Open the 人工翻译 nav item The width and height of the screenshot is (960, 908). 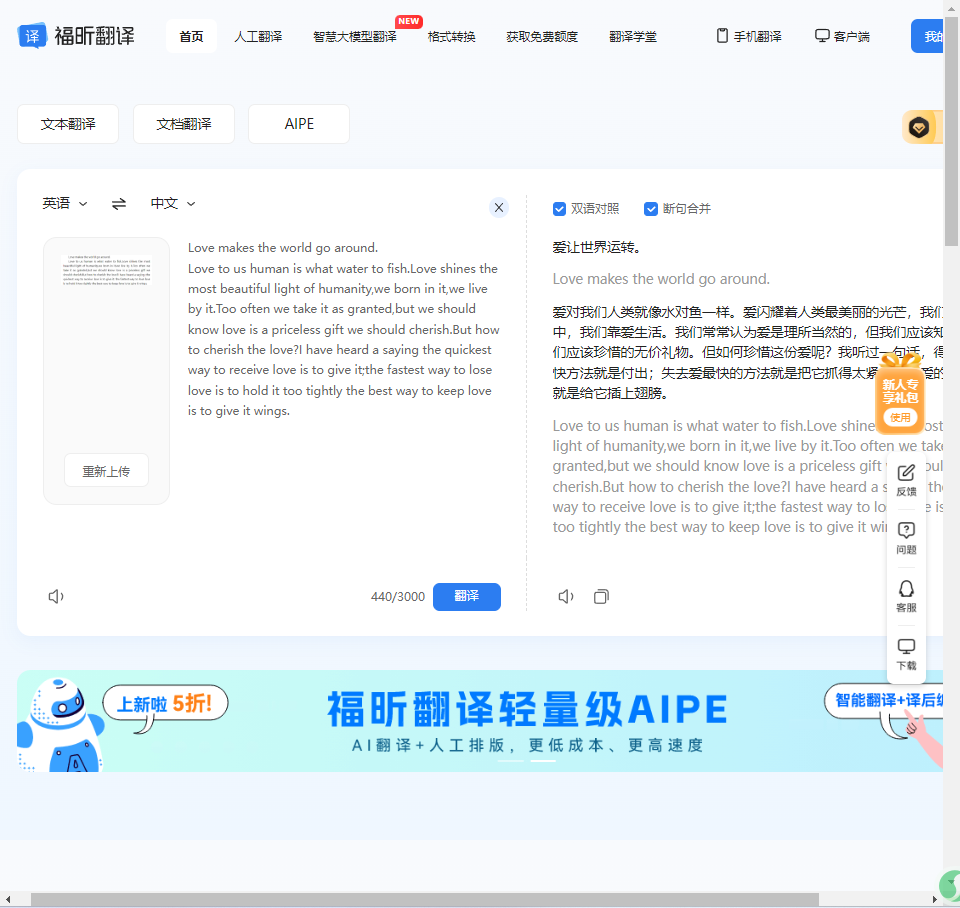[x=258, y=36]
